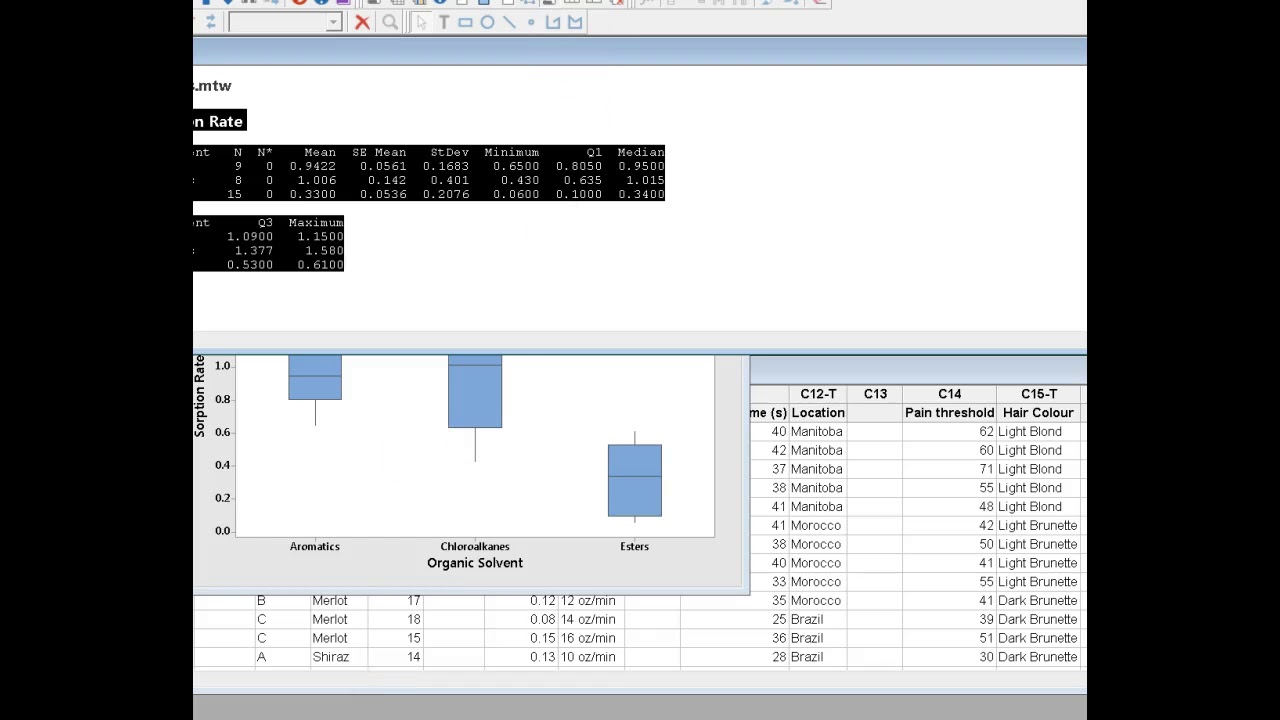Select column header C13
This screenshot has width=1280, height=720.
(875, 394)
